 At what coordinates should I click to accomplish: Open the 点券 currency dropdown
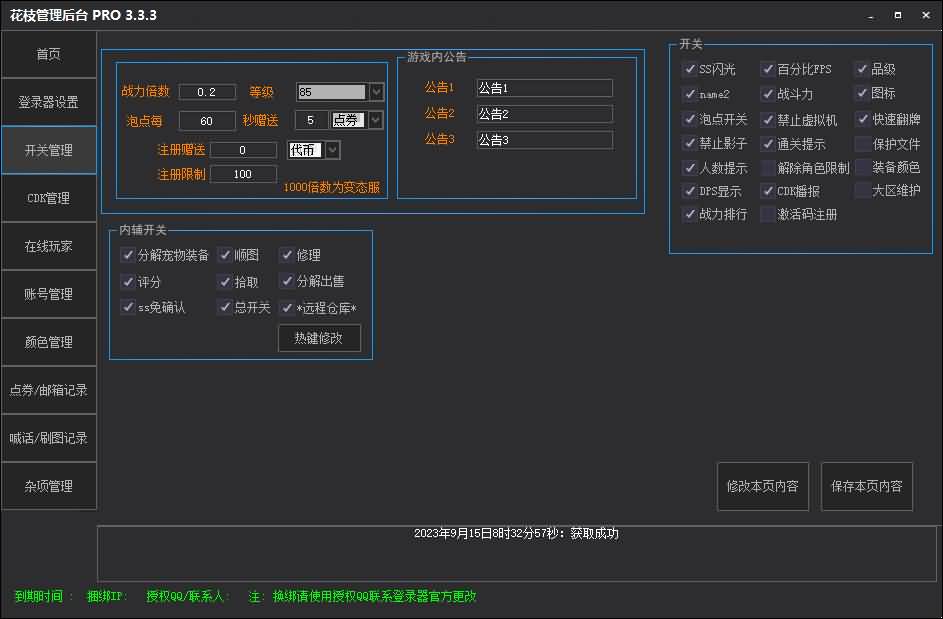[x=375, y=120]
